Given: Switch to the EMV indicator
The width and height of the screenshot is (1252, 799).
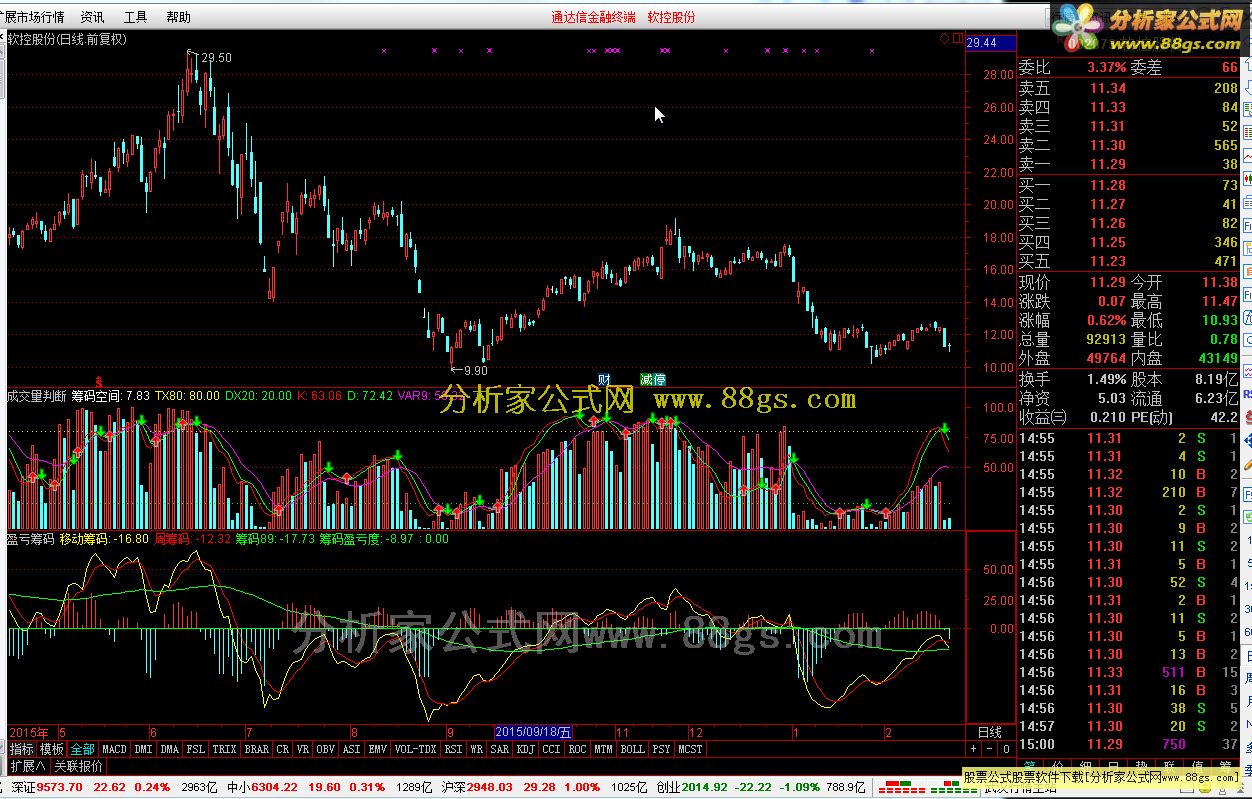Looking at the screenshot, I should 378,749.
